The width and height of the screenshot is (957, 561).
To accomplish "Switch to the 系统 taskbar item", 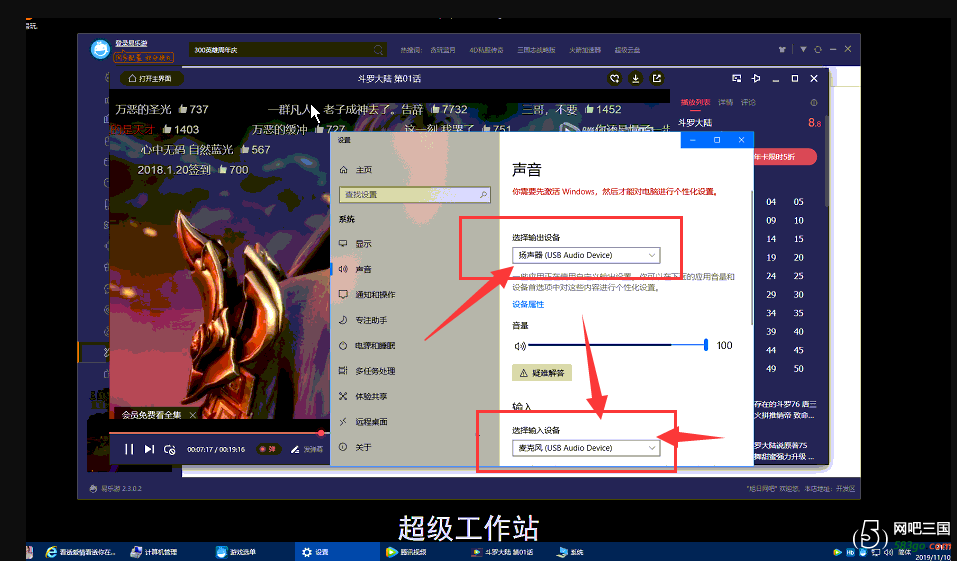I will (x=571, y=552).
